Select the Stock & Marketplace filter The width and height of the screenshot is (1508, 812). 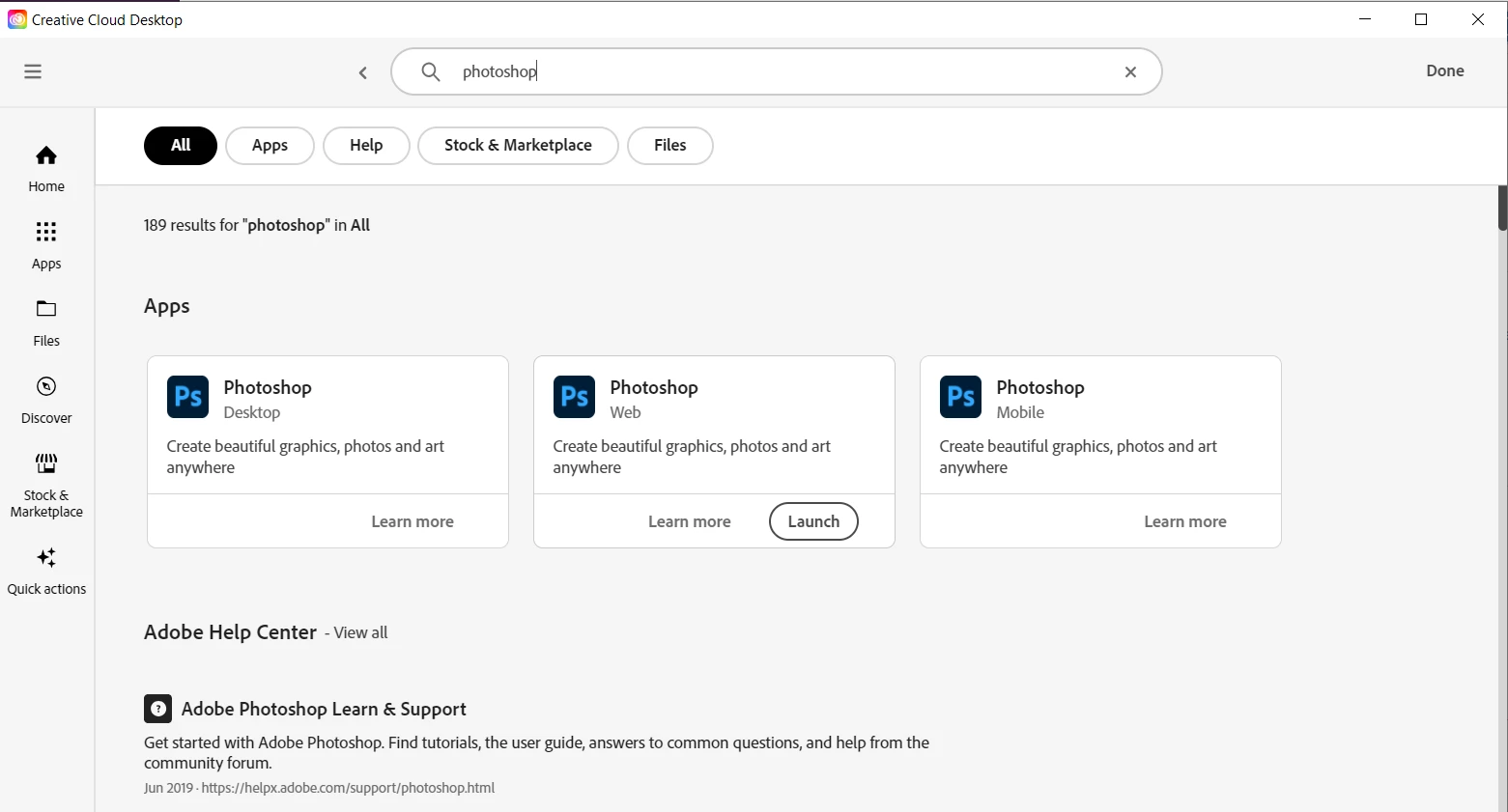click(518, 146)
